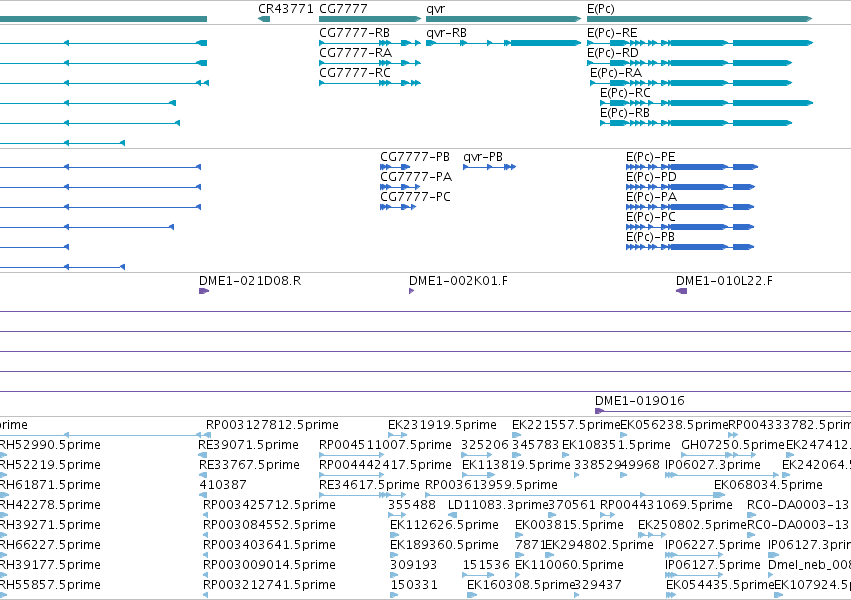Click the CG7777 gene bar
The width and height of the screenshot is (851, 600).
pyautogui.click(x=370, y=19)
